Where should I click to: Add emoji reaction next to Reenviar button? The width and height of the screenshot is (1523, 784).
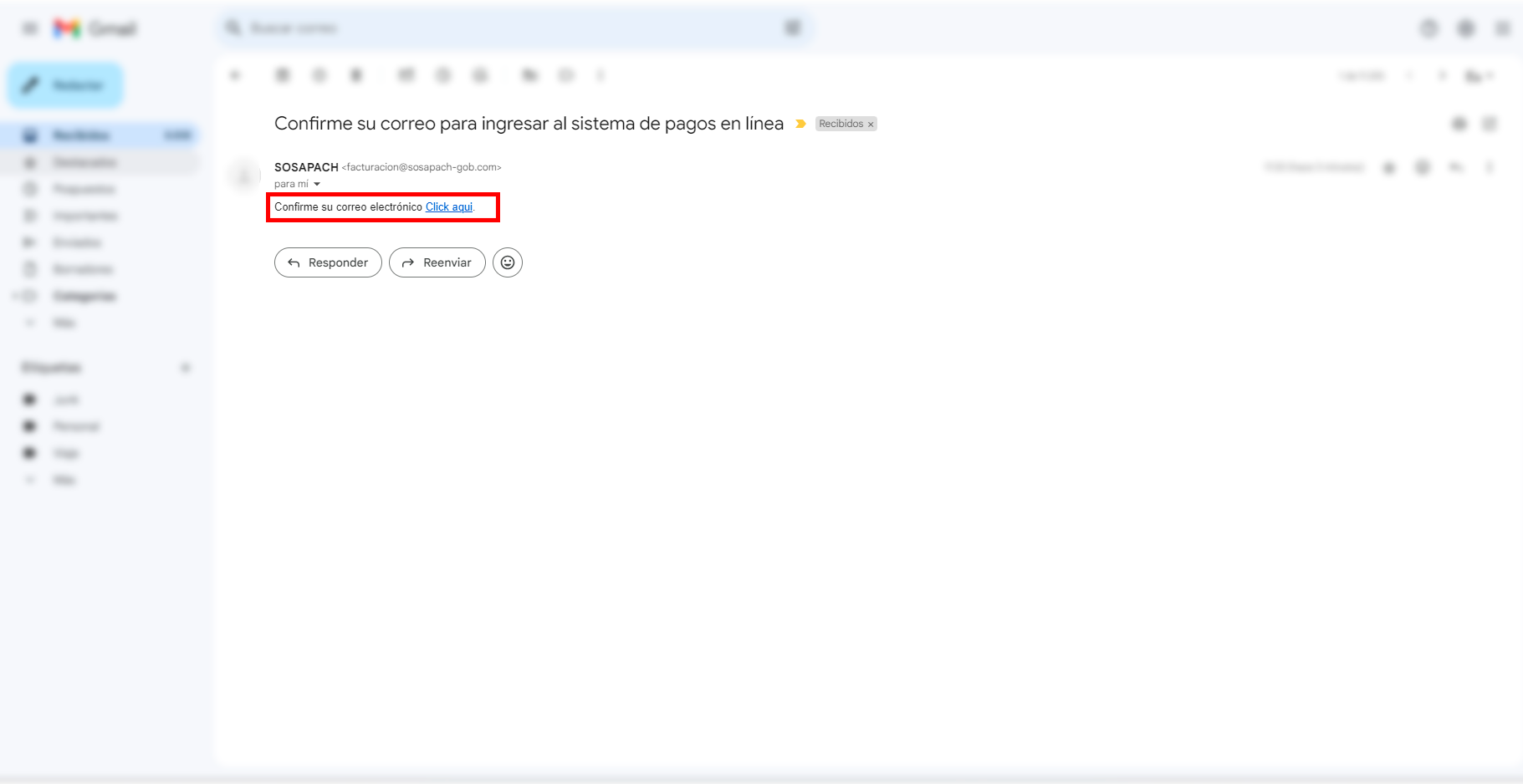(x=507, y=262)
